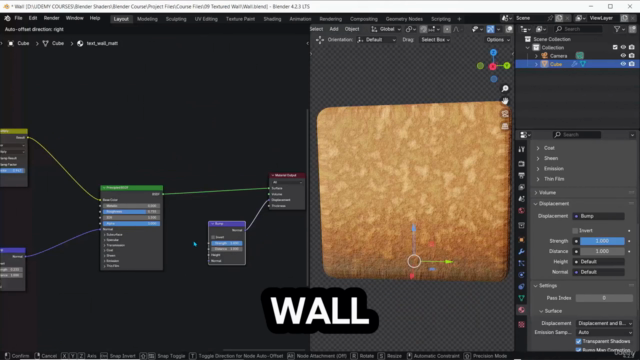Open the Output properties tab

[x=521, y=176]
